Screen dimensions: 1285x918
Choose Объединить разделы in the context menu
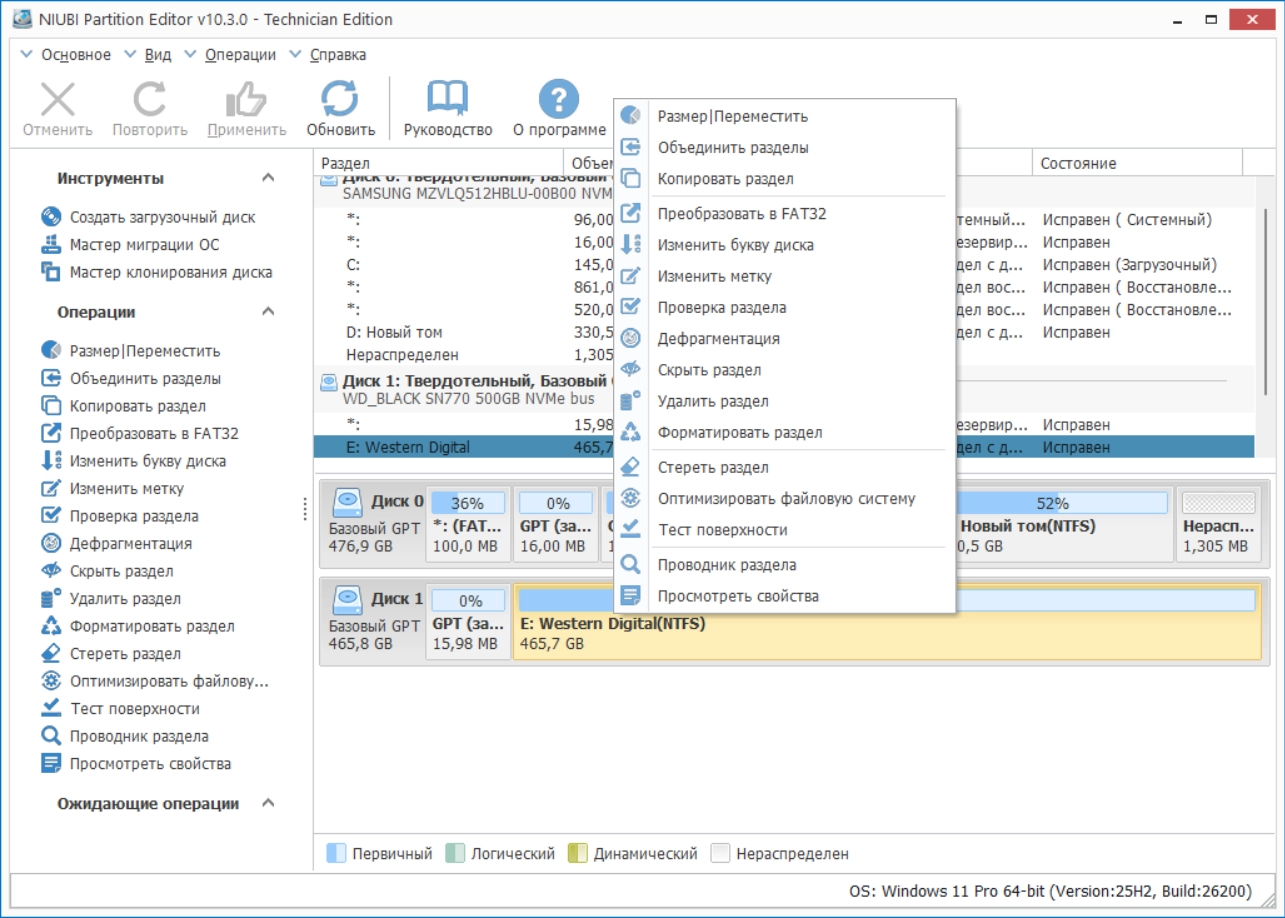pos(785,148)
